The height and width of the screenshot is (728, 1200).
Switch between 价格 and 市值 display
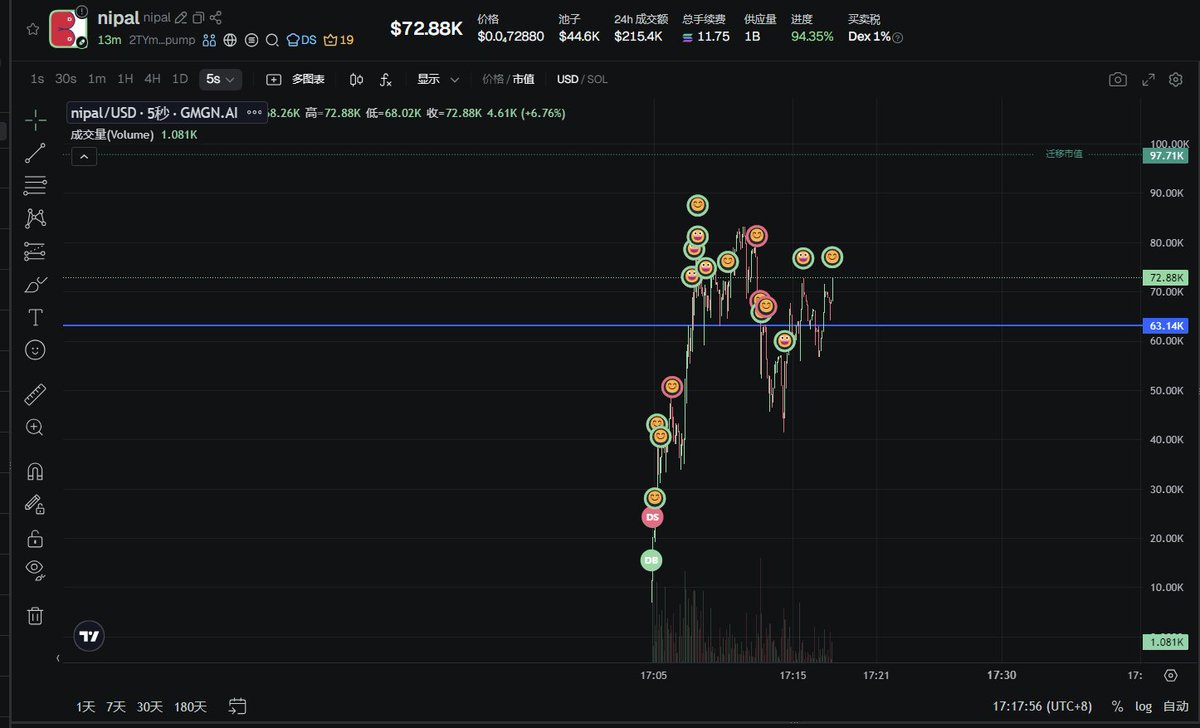(x=508, y=79)
